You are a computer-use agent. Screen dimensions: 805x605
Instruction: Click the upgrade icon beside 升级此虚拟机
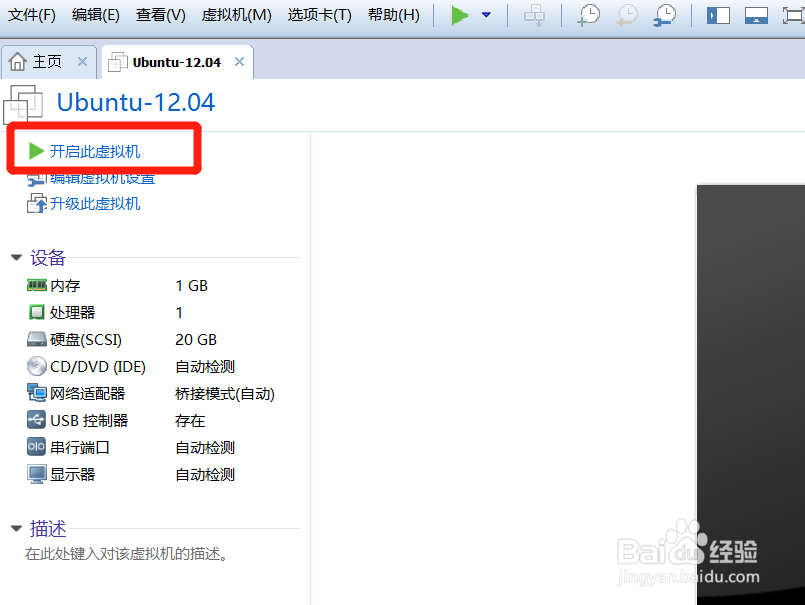click(x=36, y=203)
